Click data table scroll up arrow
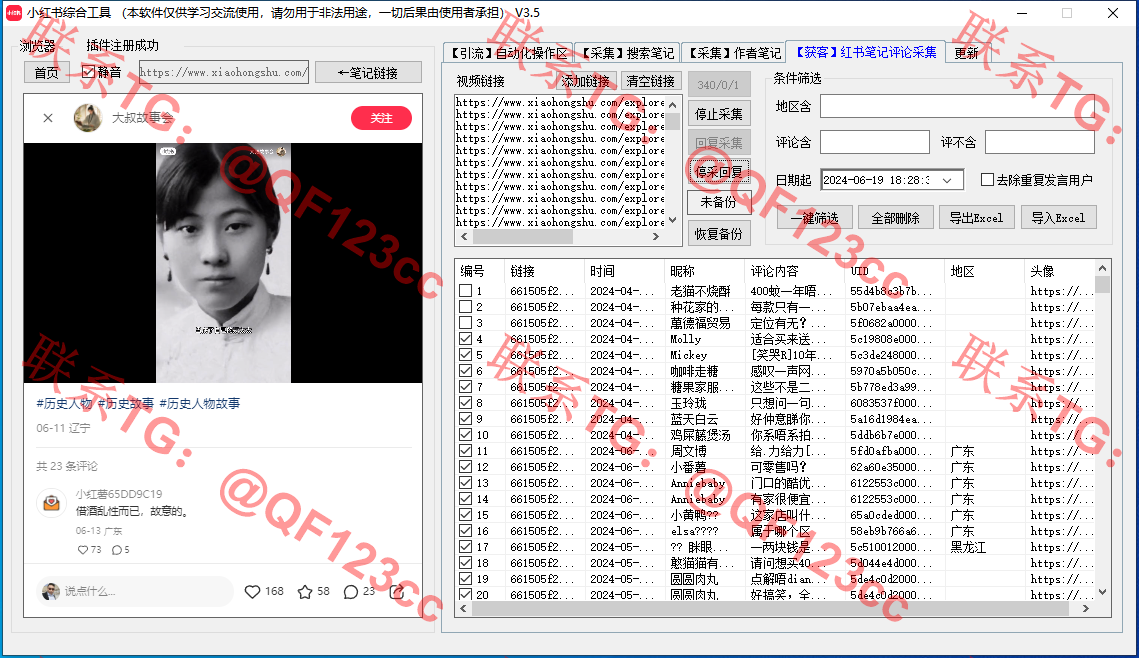Image resolution: width=1139 pixels, height=658 pixels. [1103, 268]
